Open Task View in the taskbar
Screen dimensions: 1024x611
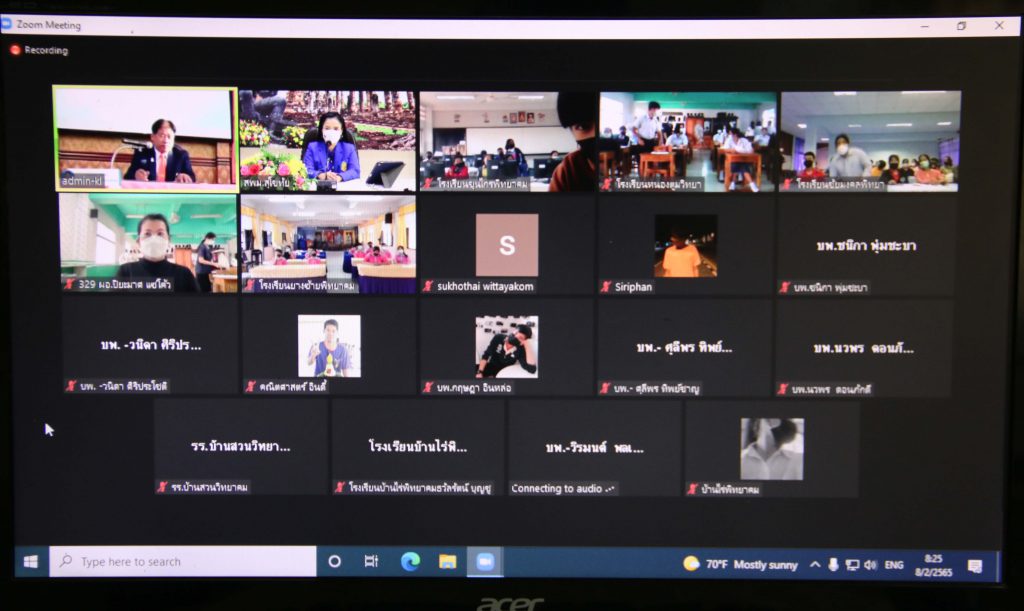tap(371, 562)
